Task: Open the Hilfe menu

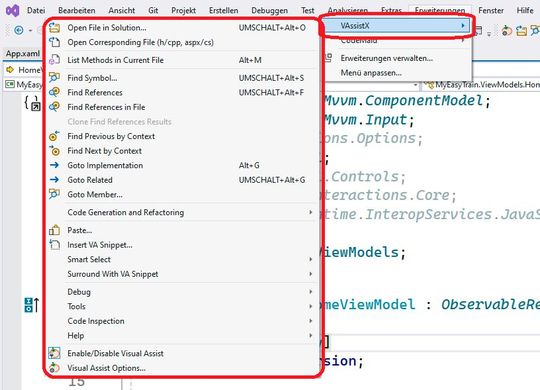Action: (525, 11)
